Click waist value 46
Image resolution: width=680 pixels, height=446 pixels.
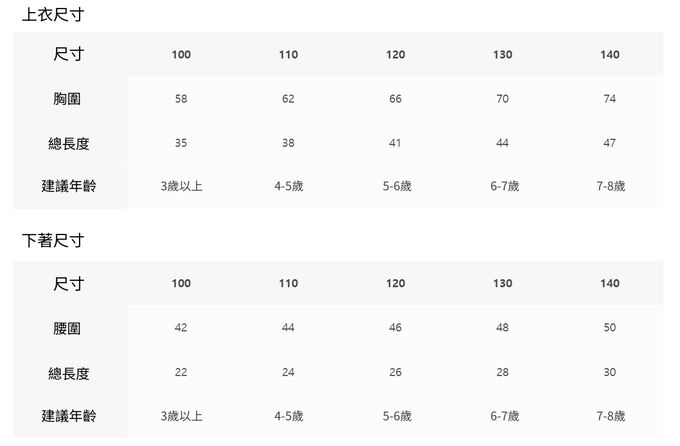pos(395,328)
